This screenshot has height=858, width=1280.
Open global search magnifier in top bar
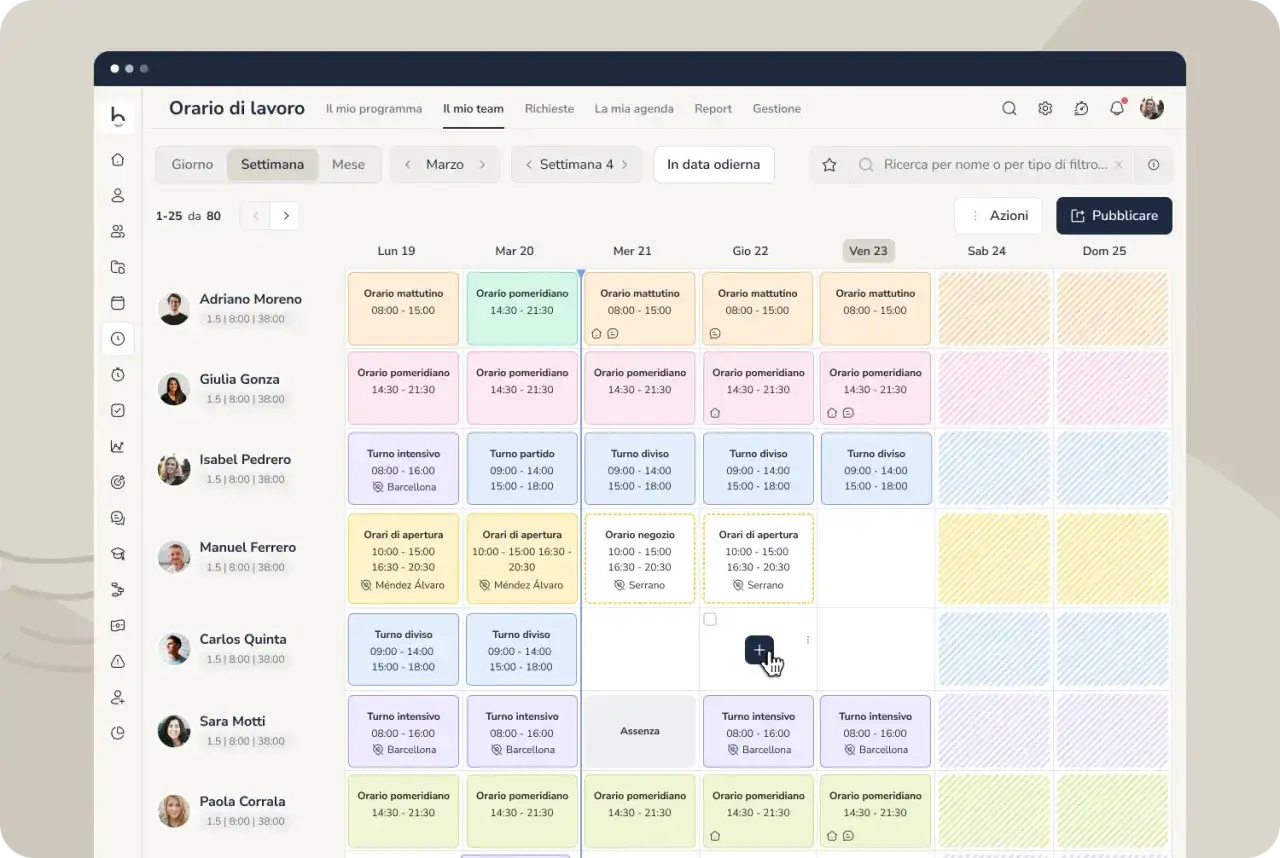pyautogui.click(x=1009, y=109)
